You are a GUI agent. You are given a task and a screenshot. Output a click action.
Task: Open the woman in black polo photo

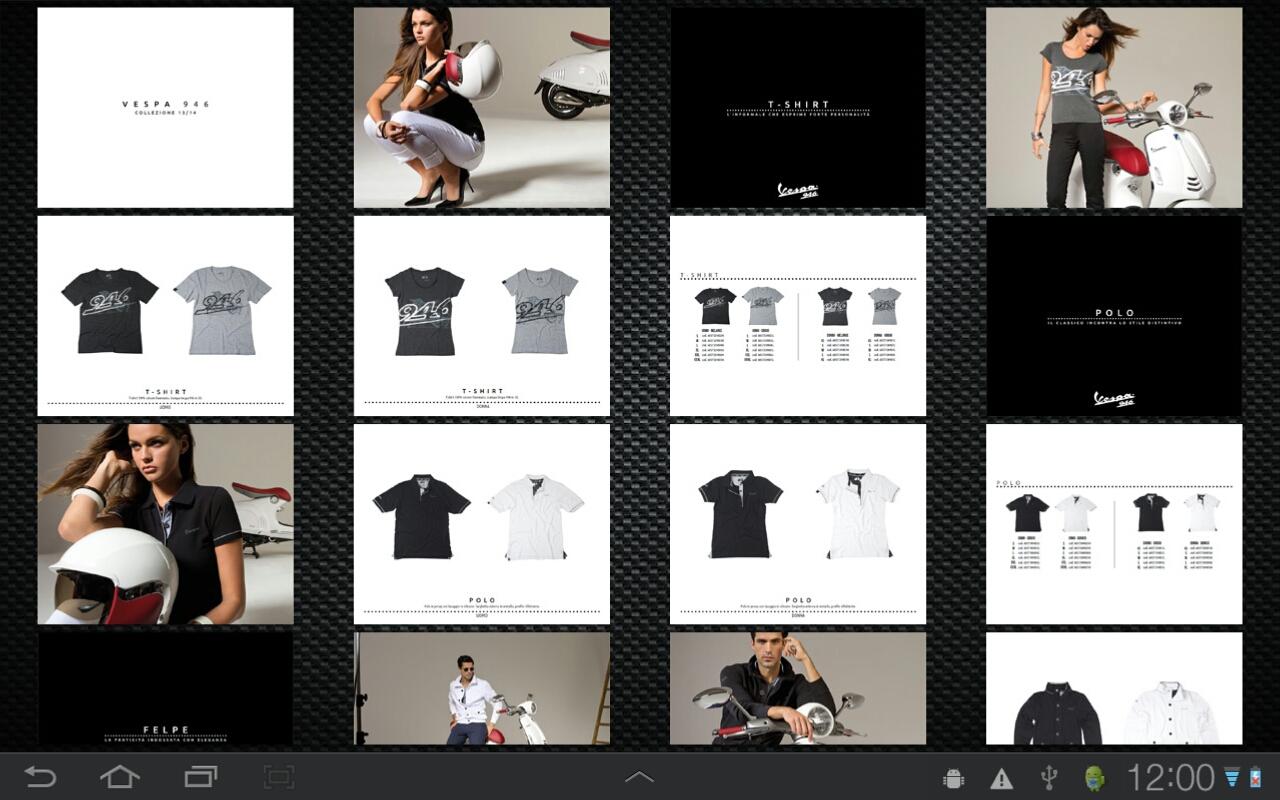coord(166,524)
